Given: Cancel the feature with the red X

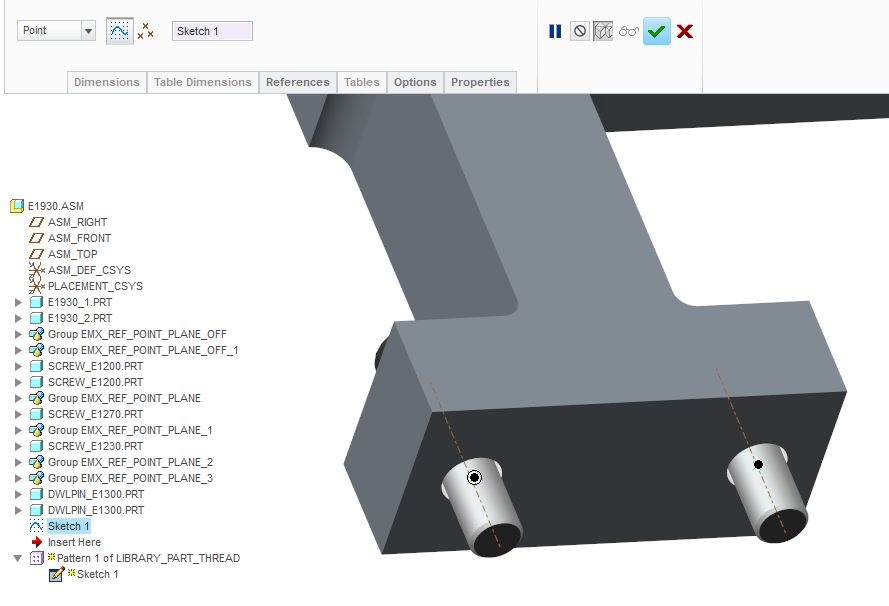Looking at the screenshot, I should (x=685, y=31).
